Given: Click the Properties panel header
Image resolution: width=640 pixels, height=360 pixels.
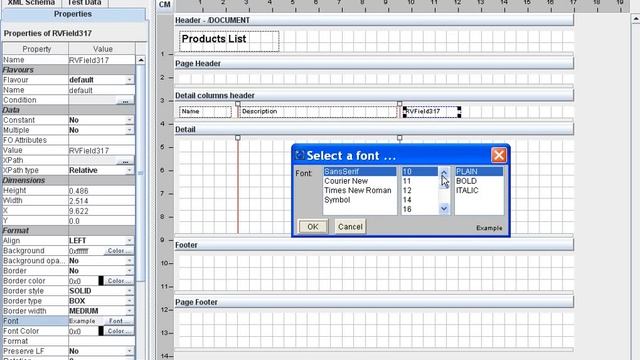Looking at the screenshot, I should pyautogui.click(x=73, y=14).
